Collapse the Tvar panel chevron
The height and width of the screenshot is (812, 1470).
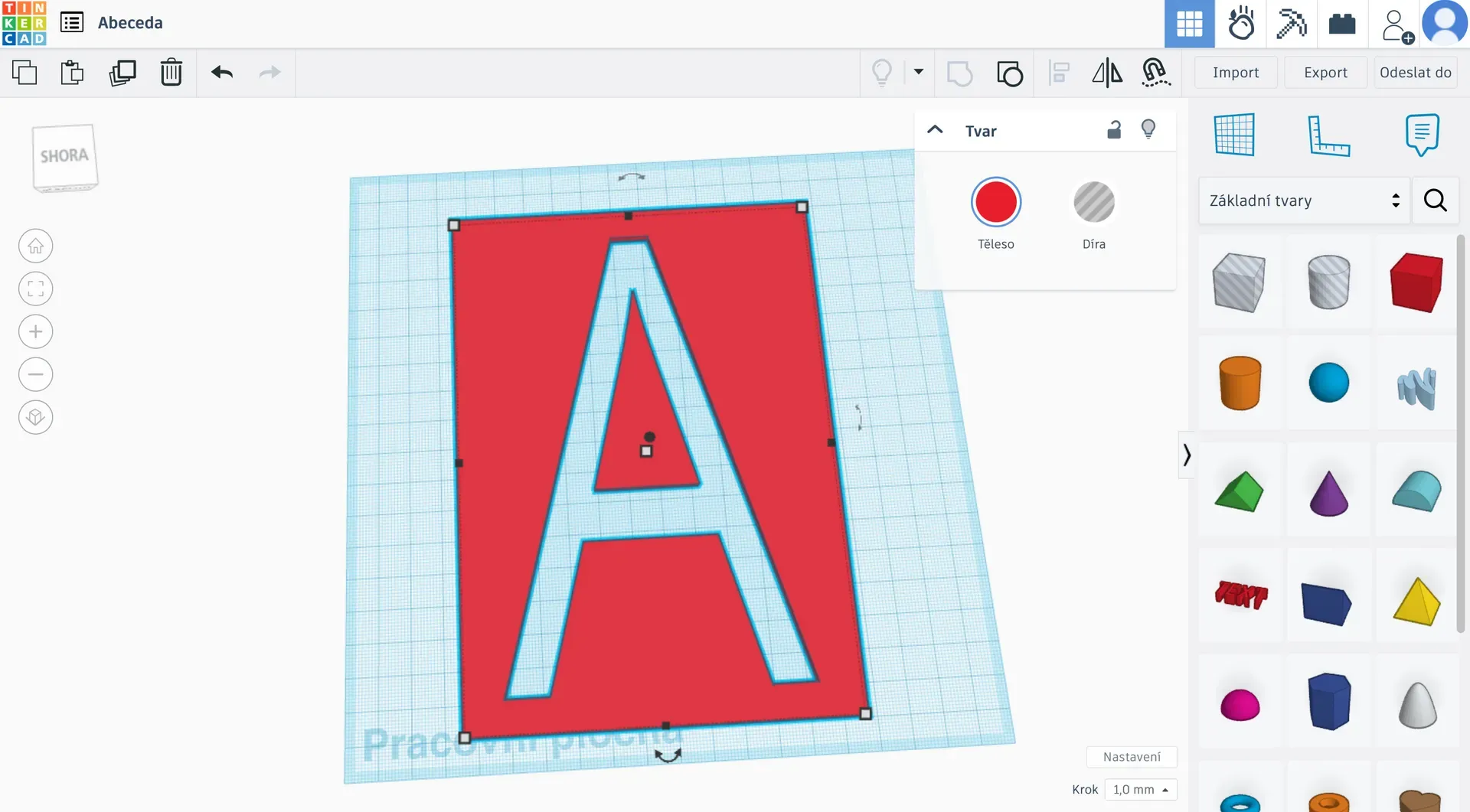coord(935,130)
